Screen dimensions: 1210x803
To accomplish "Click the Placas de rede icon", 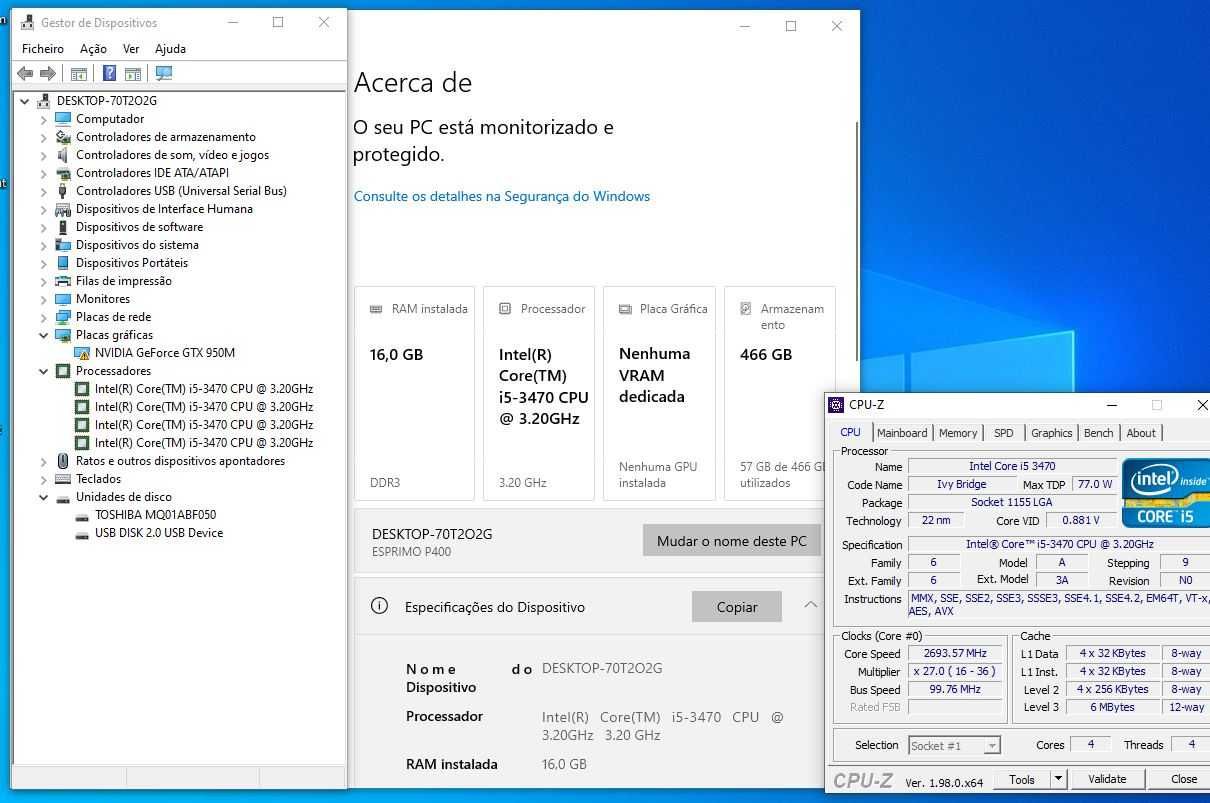I will click(63, 317).
